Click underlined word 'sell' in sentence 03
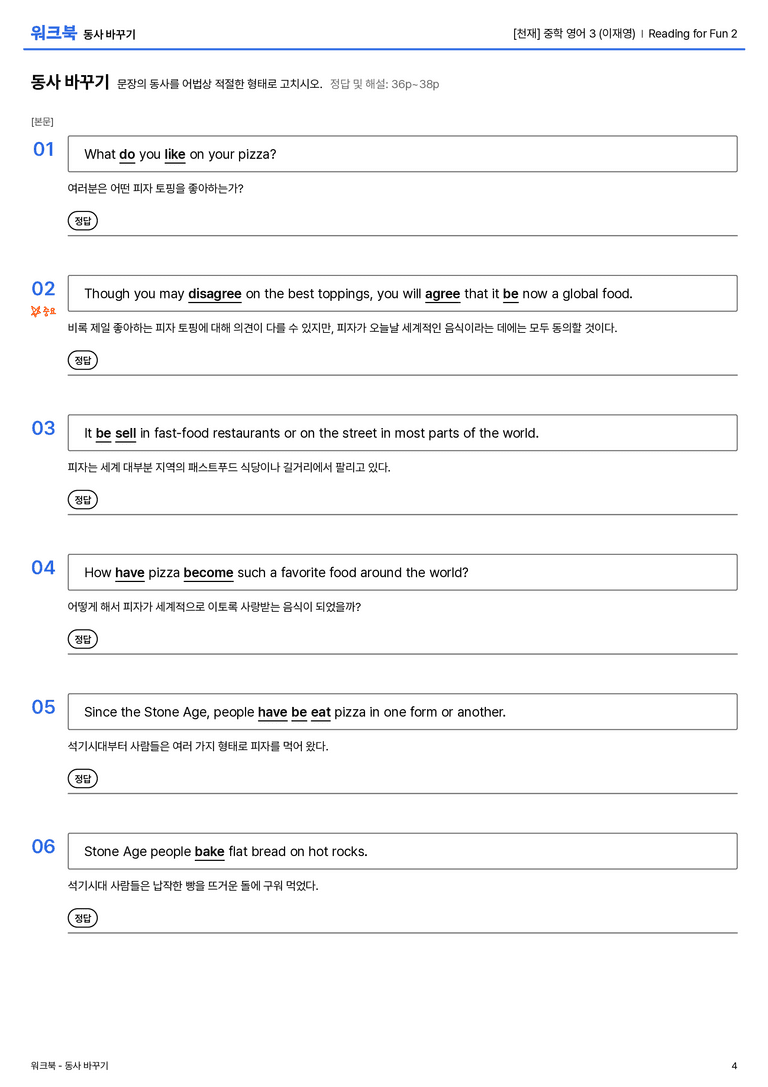 point(125,433)
